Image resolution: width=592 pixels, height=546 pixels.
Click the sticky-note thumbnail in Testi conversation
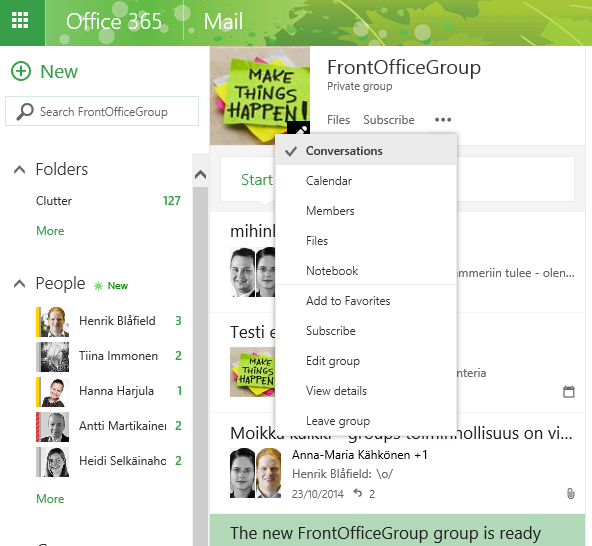point(253,372)
